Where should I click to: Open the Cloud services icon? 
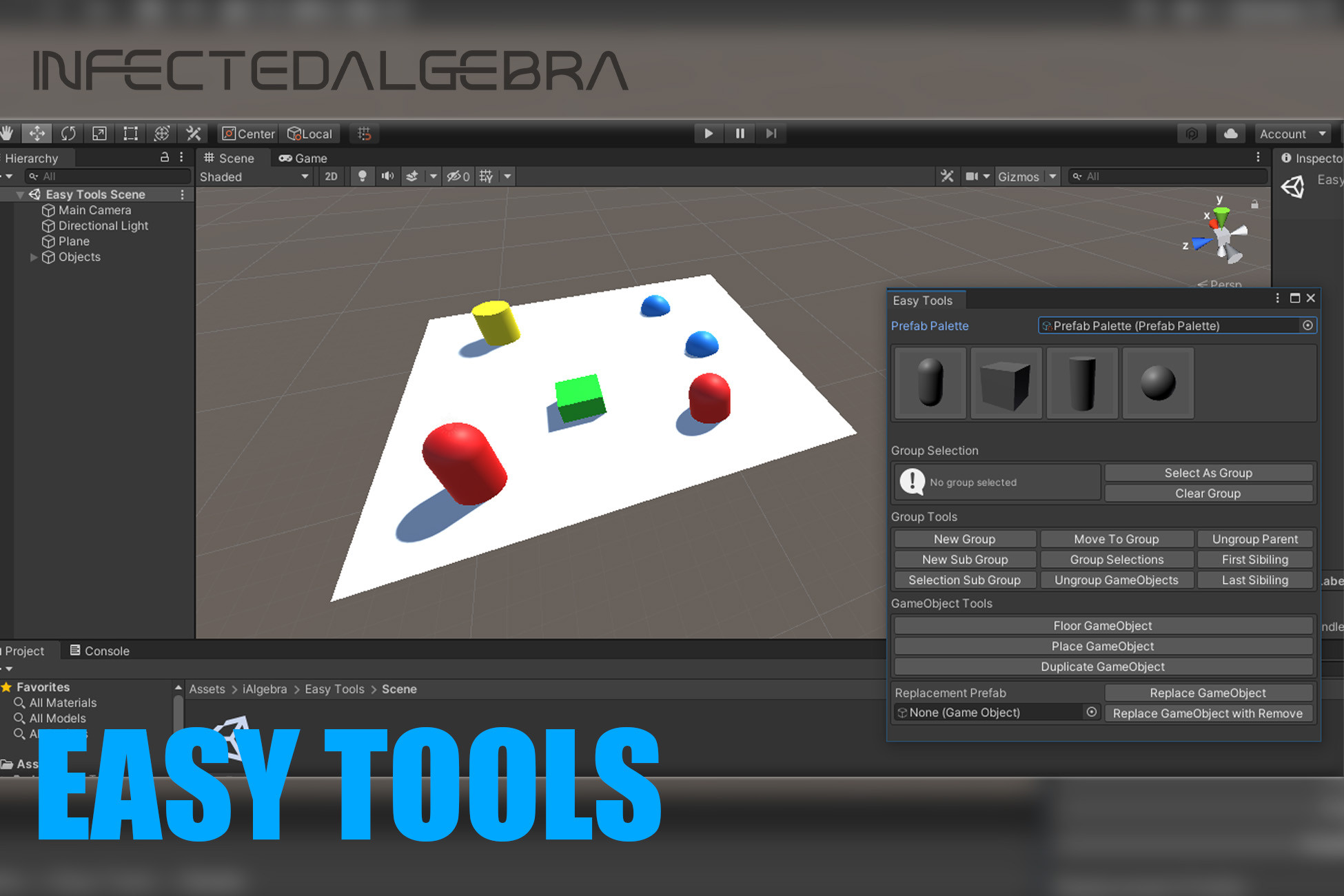tap(1230, 134)
